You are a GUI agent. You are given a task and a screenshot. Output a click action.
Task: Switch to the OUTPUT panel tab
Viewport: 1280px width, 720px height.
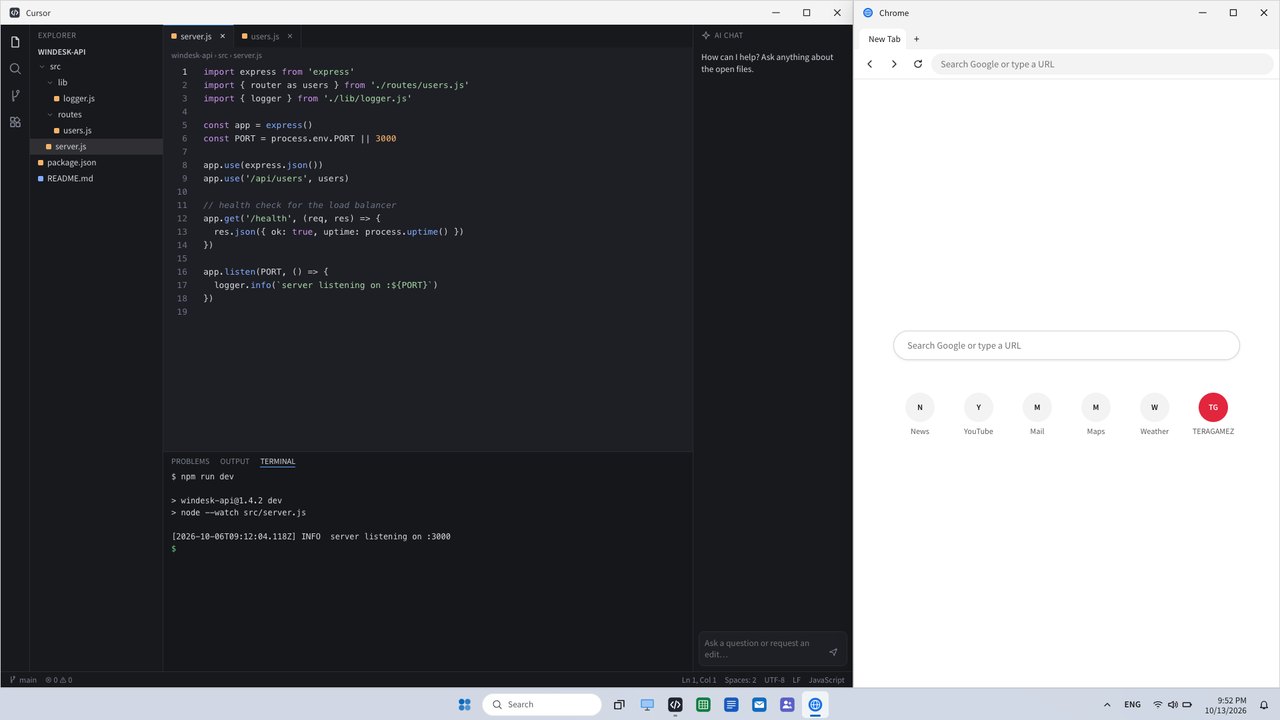(x=235, y=462)
